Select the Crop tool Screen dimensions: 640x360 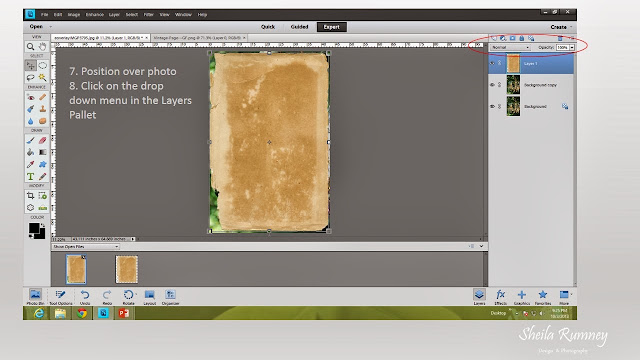click(31, 196)
